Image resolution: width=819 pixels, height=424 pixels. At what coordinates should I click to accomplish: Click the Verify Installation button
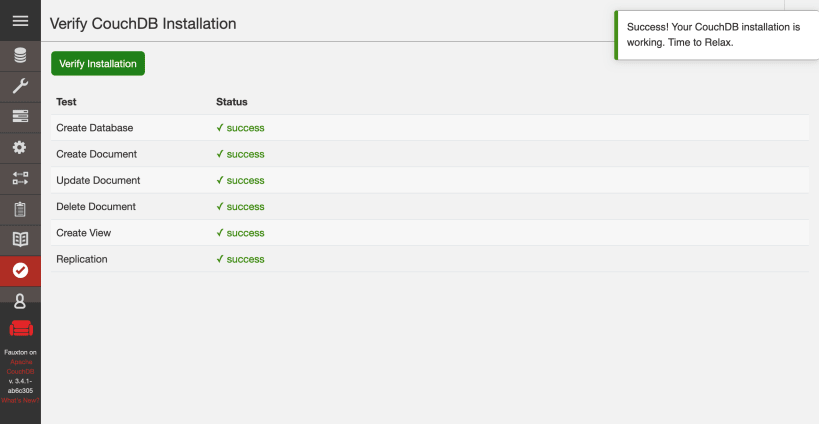98,64
